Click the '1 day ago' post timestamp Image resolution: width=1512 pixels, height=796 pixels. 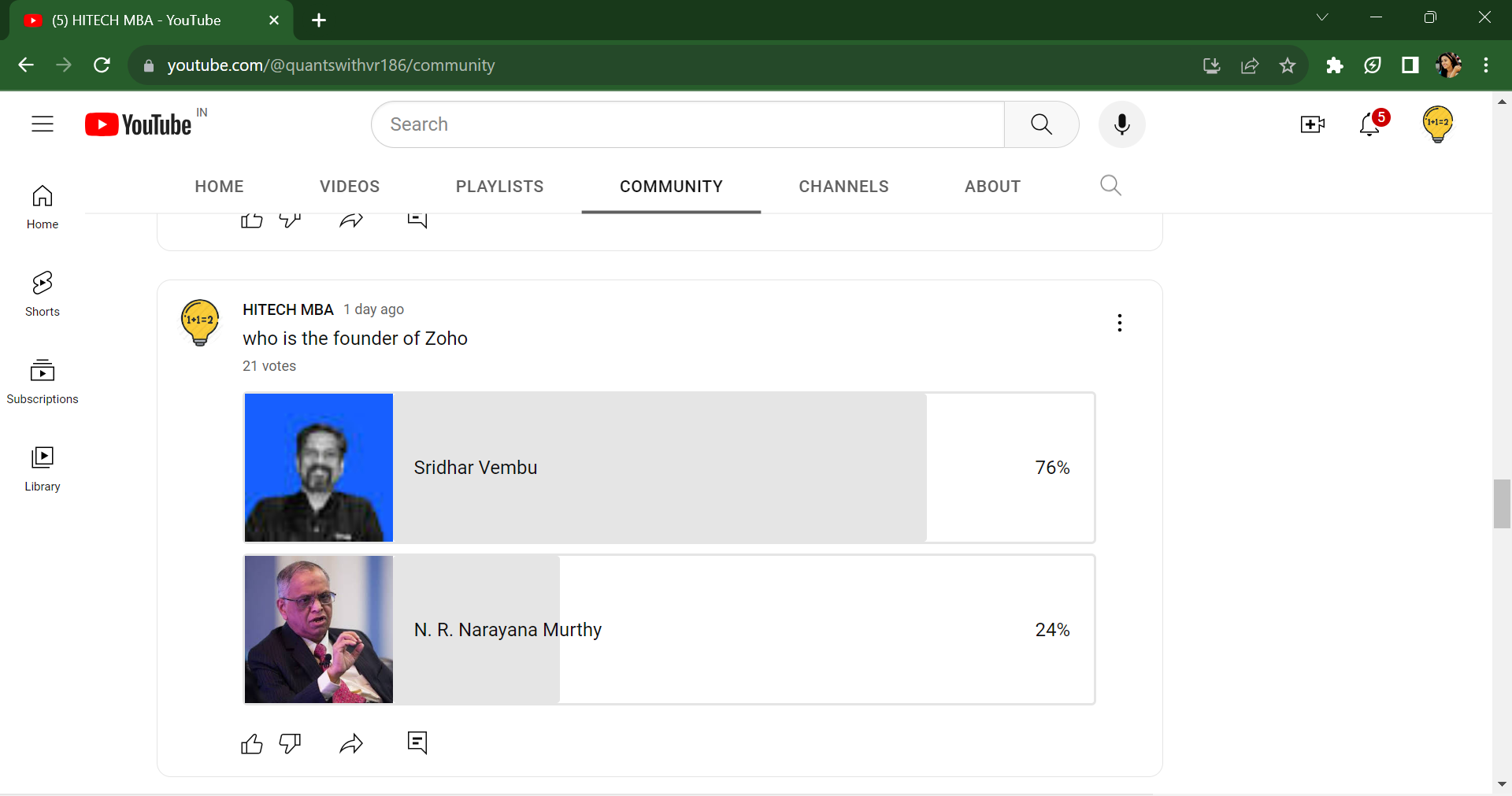[x=373, y=309]
